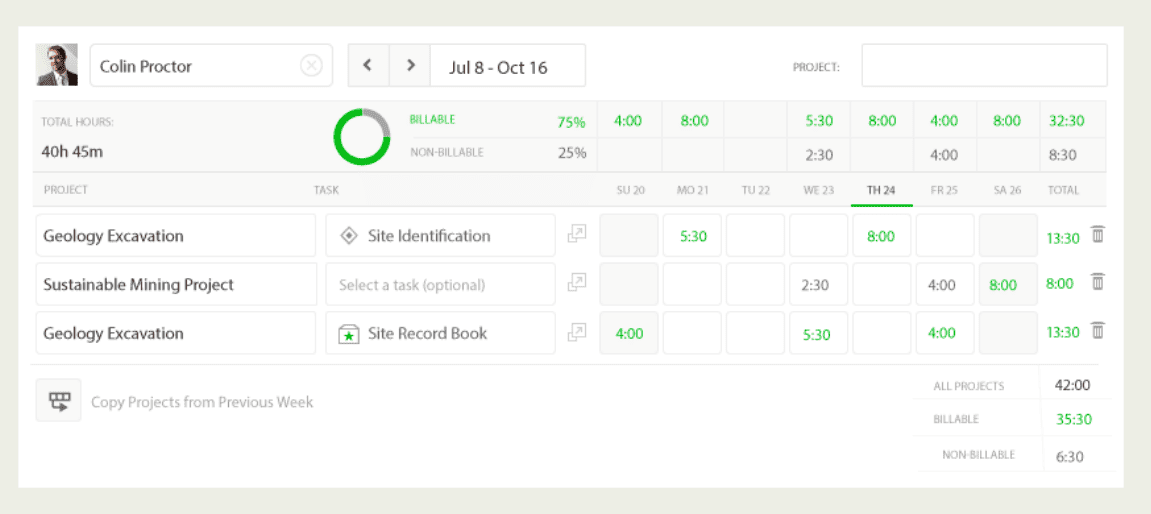Viewport: 1151px width, 514px height.
Task: Delete the Site Identification row with trash icon
Action: [x=1097, y=235]
